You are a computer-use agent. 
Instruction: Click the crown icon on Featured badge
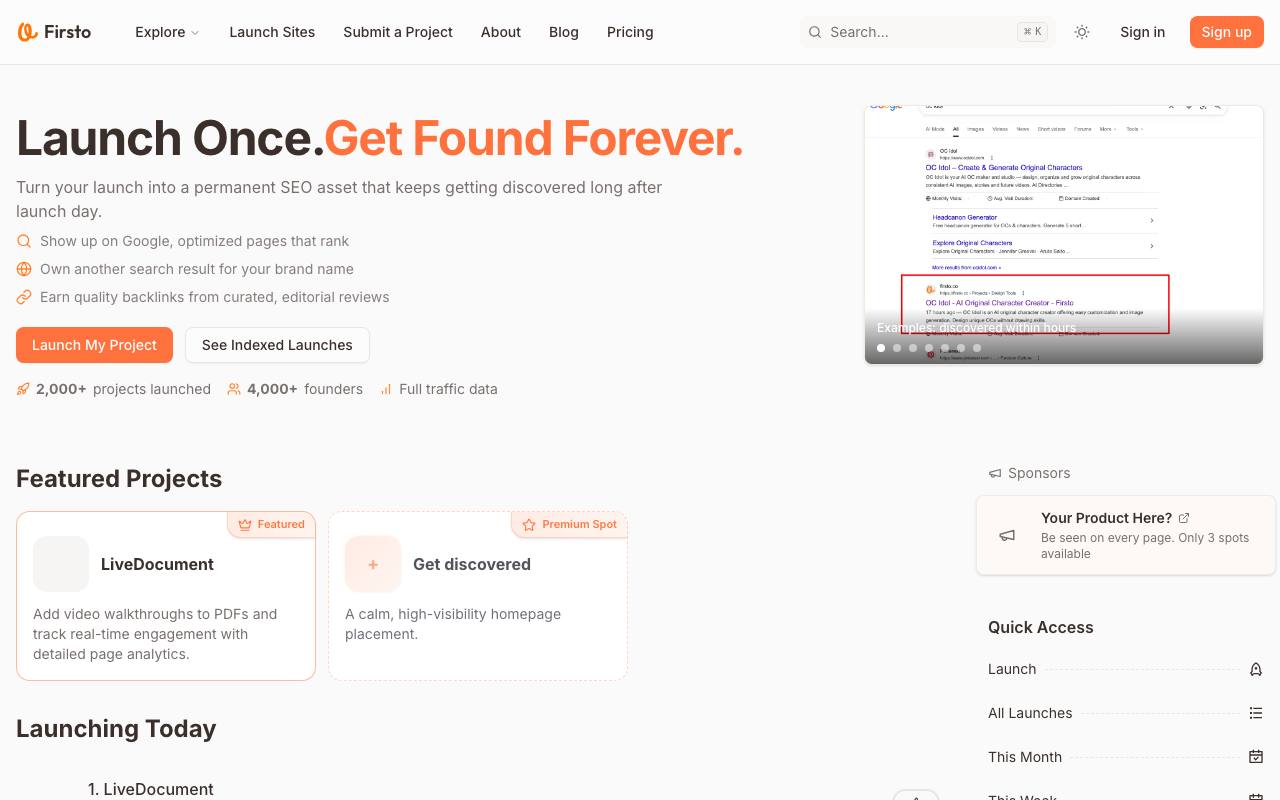point(245,524)
